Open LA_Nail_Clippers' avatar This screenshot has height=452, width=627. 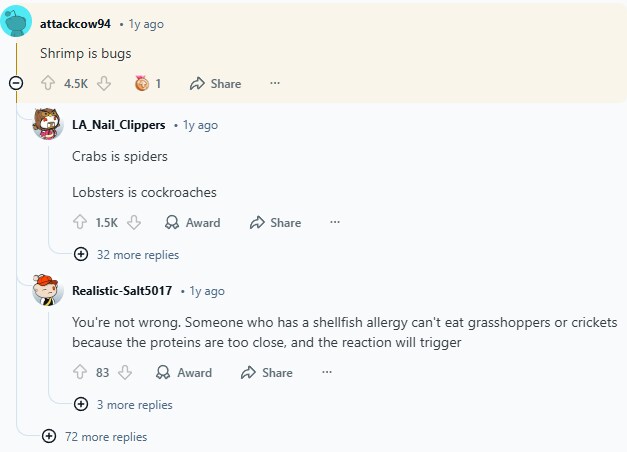[x=48, y=125]
